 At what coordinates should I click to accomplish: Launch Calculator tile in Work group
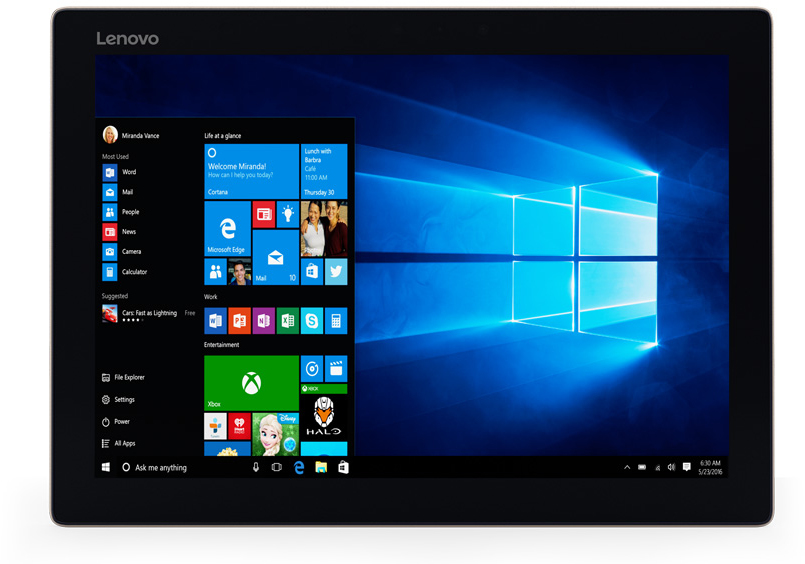[x=336, y=321]
